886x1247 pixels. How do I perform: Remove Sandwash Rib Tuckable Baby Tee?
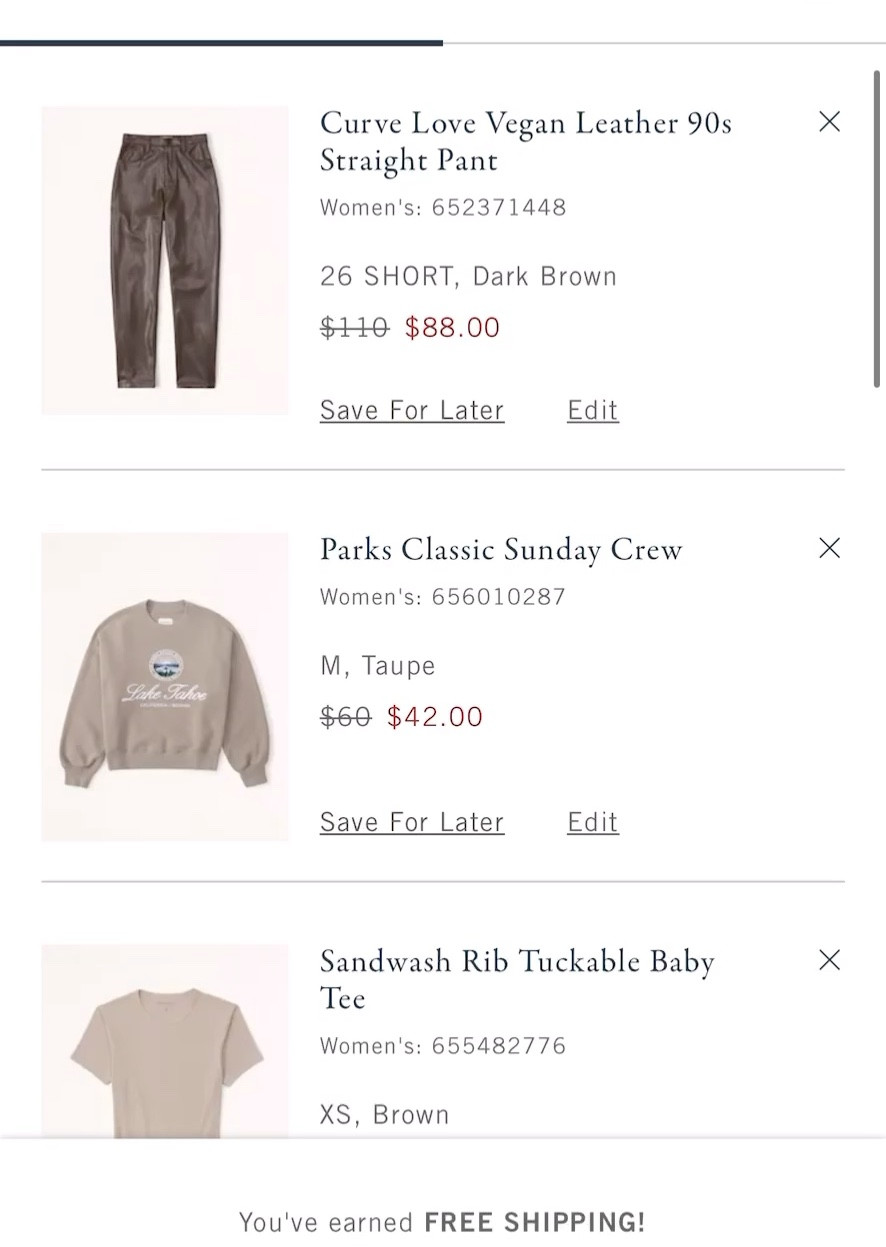click(x=829, y=960)
